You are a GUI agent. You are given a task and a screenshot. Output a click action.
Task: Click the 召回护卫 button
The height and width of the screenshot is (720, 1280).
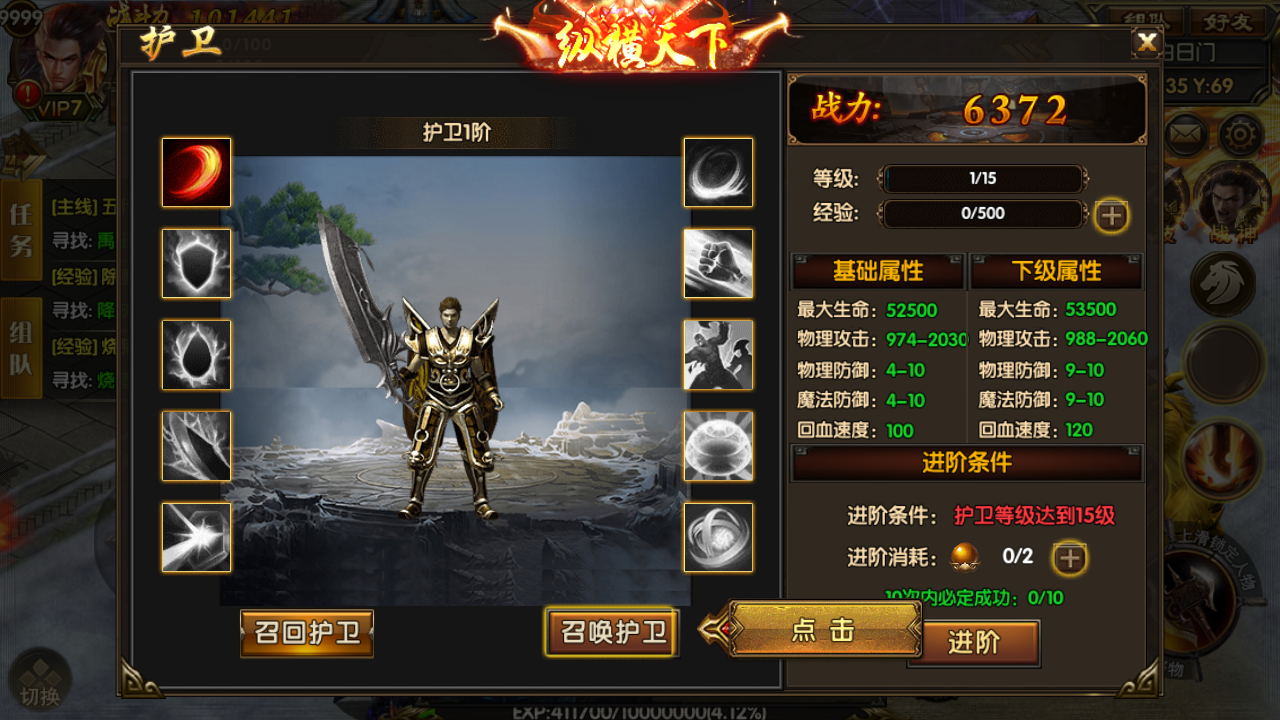307,633
